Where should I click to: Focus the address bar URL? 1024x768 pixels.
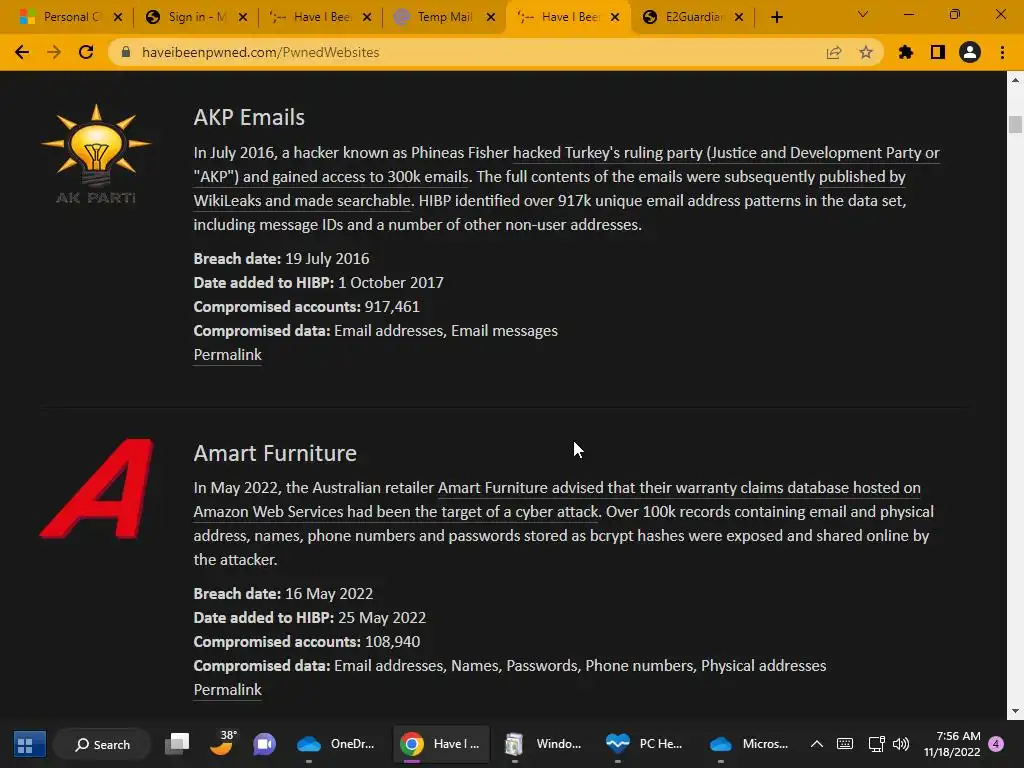pos(260,52)
